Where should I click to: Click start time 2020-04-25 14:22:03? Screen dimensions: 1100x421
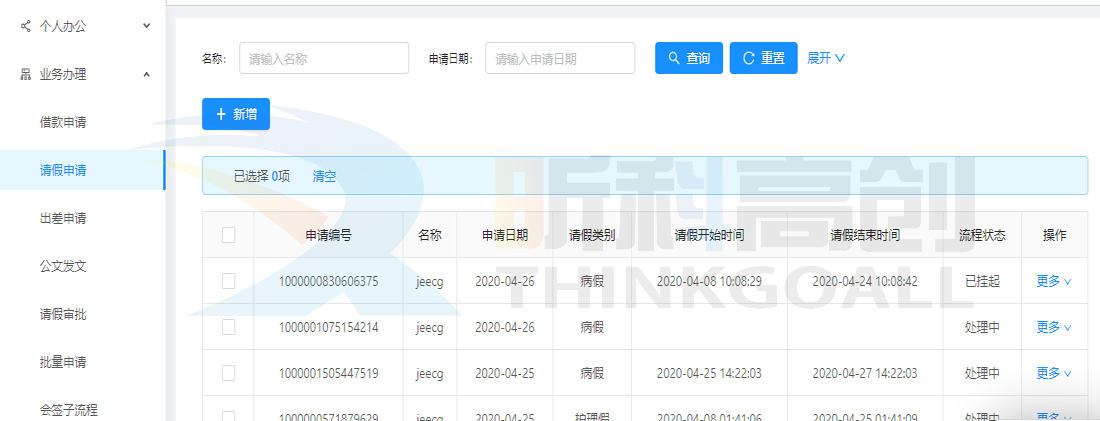[709, 374]
